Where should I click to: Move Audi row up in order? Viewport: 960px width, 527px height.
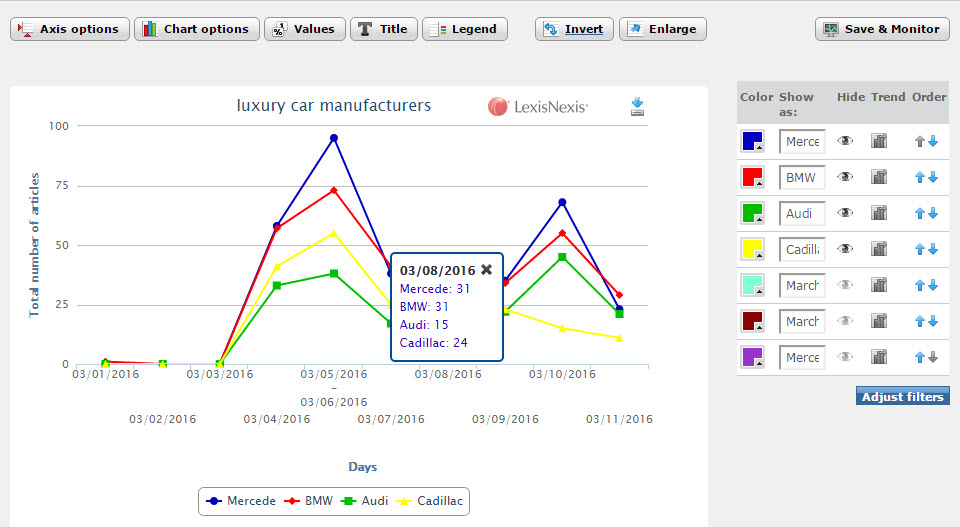pyautogui.click(x=920, y=214)
